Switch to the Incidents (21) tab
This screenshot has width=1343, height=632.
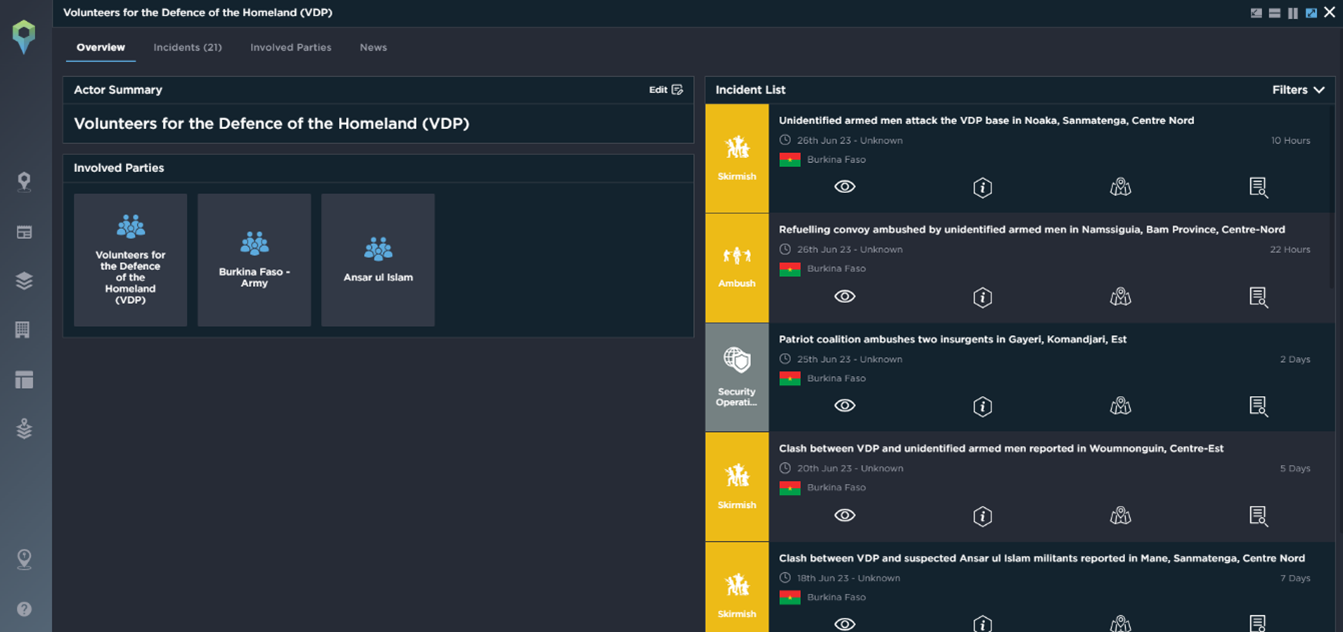pos(187,47)
